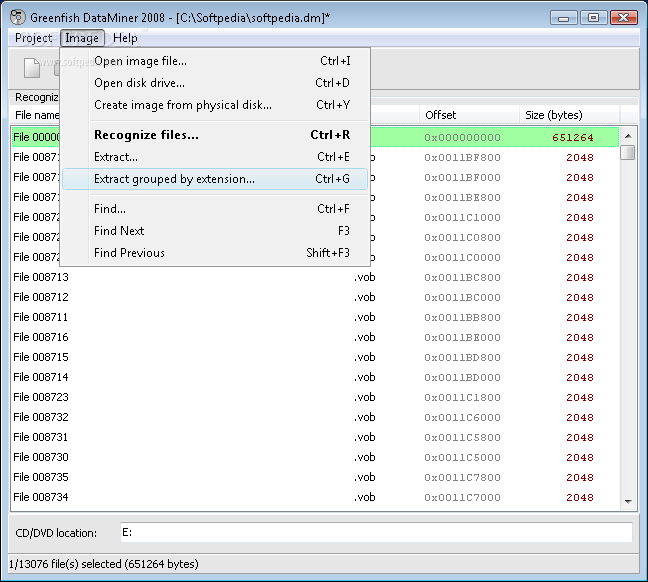Image resolution: width=648 pixels, height=582 pixels.
Task: Click offset 0x0011C6000
Action: [x=462, y=417]
